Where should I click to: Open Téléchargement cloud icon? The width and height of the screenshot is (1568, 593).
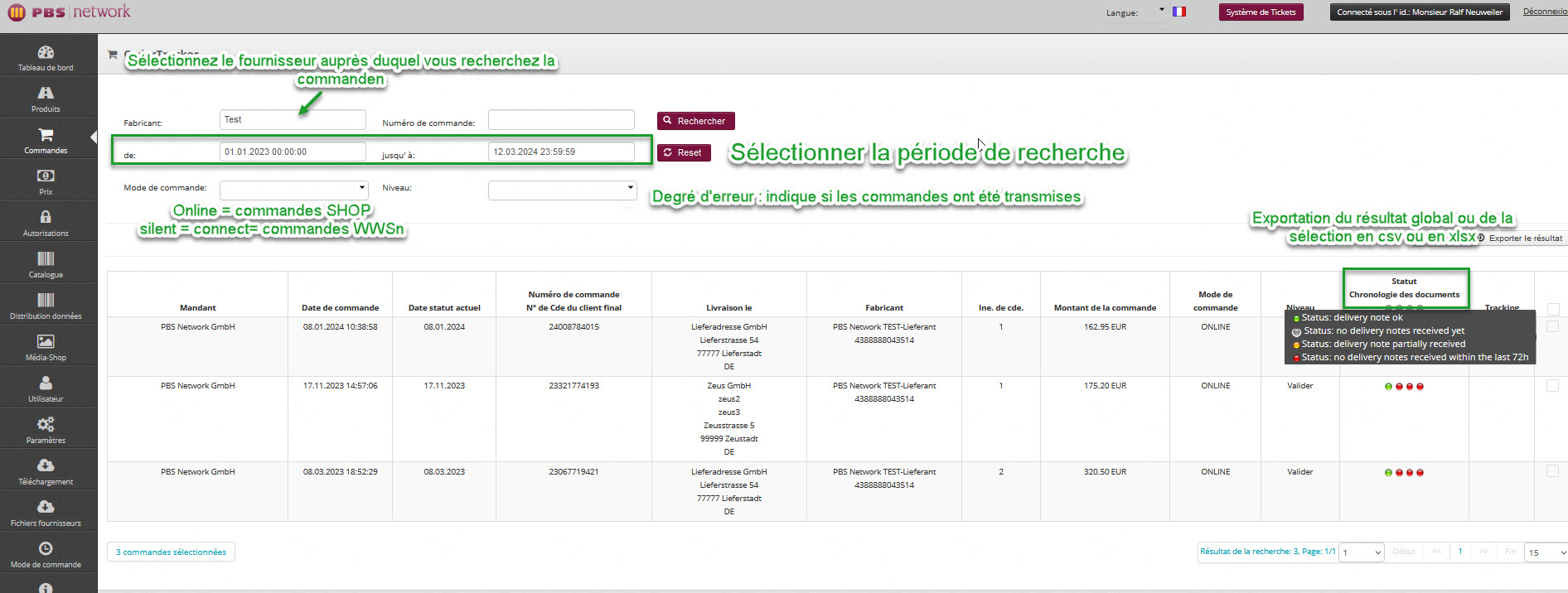click(x=46, y=465)
